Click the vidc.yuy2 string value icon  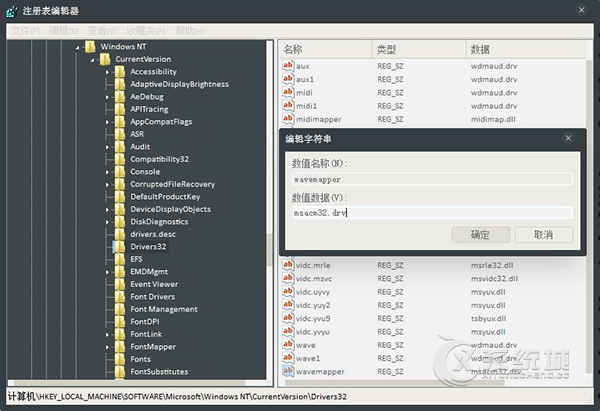(x=288, y=305)
